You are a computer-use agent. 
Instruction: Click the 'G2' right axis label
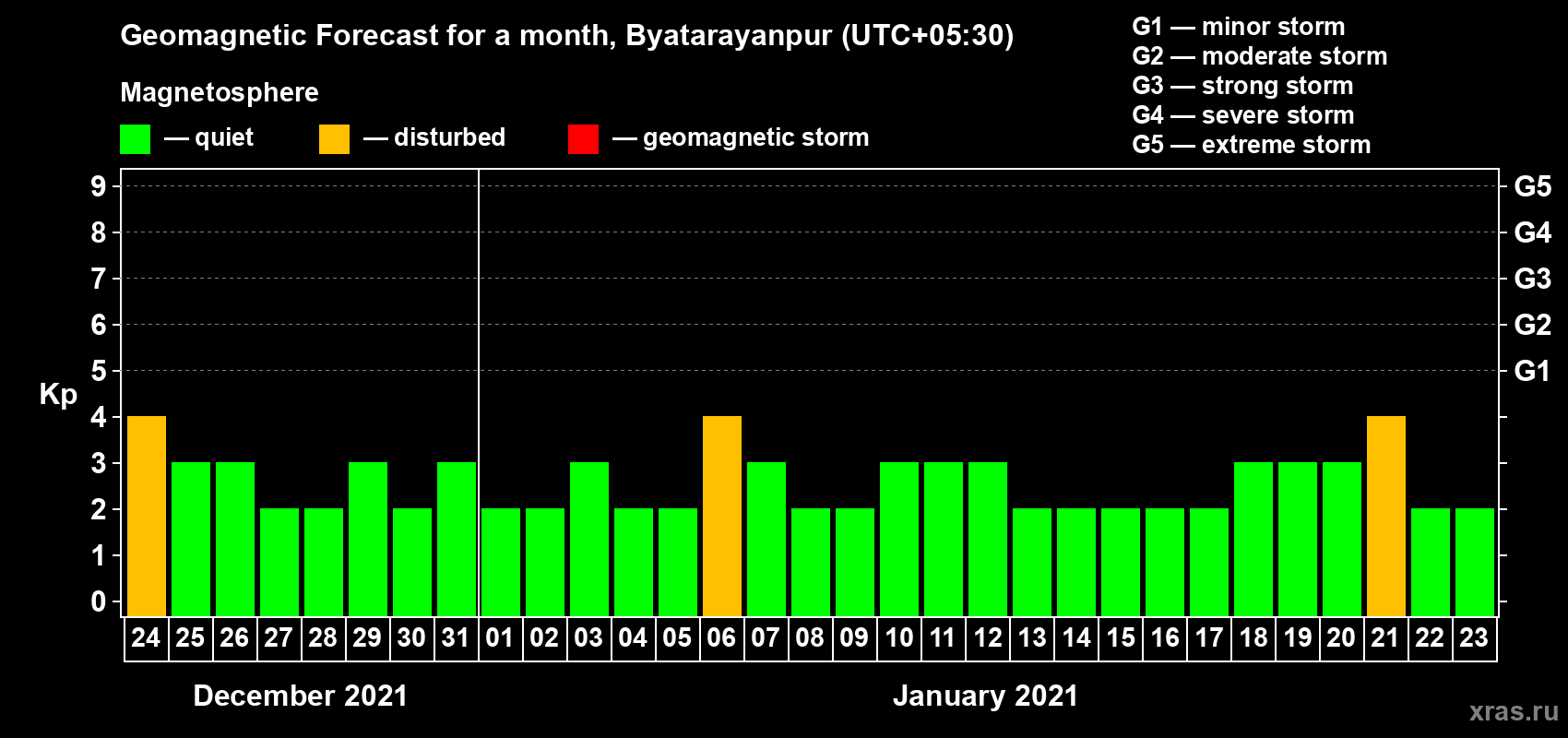click(x=1533, y=325)
